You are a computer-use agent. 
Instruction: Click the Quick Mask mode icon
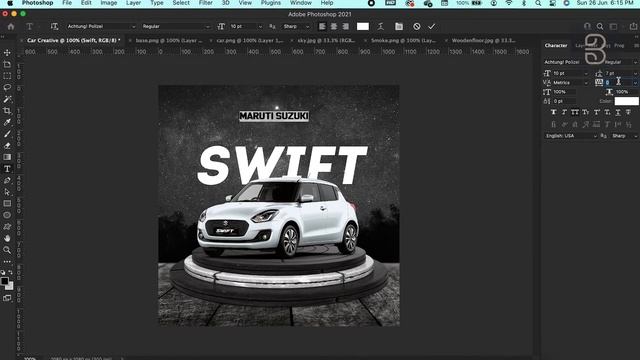tap(7, 298)
